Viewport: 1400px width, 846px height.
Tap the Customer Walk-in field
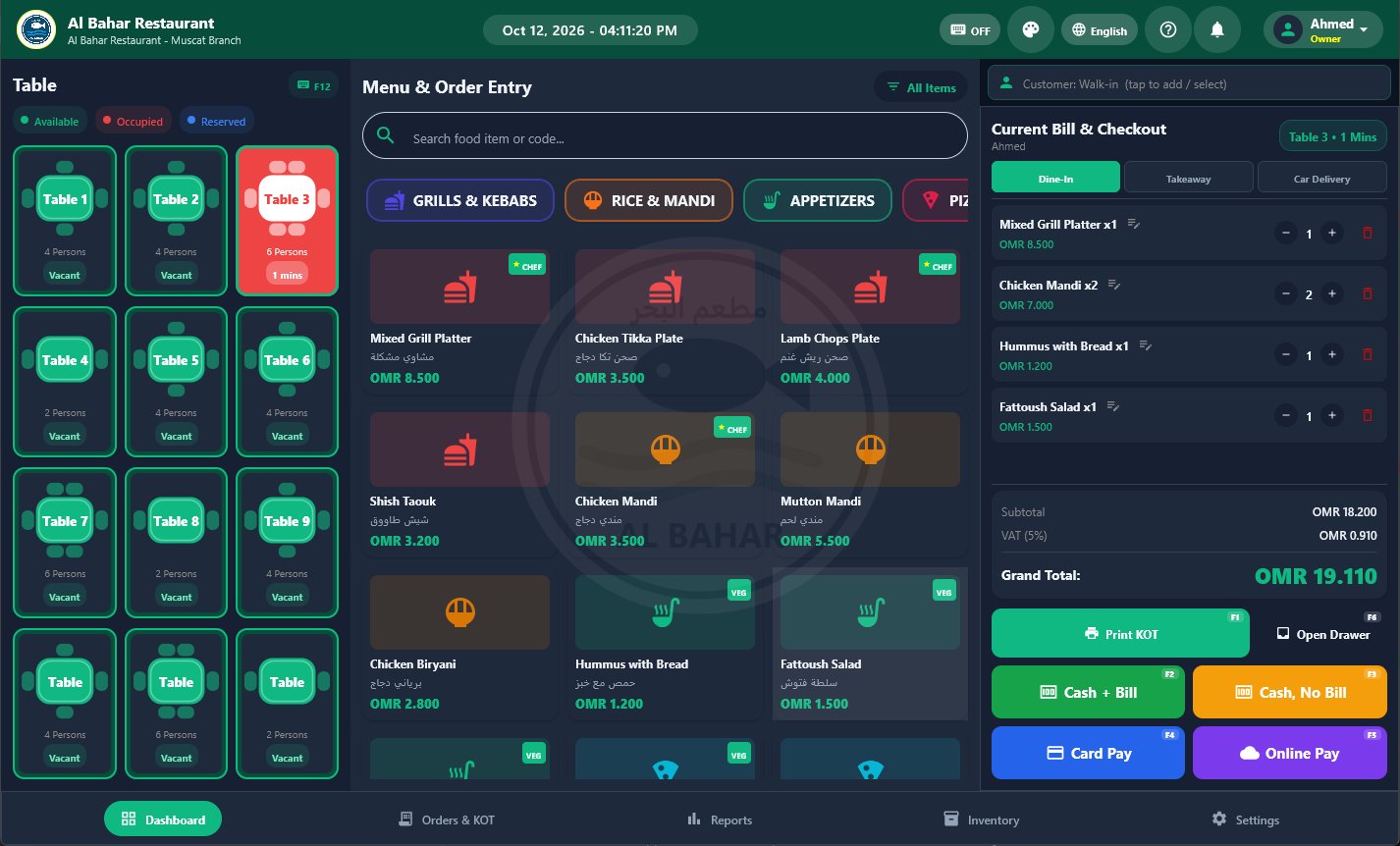point(1189,83)
